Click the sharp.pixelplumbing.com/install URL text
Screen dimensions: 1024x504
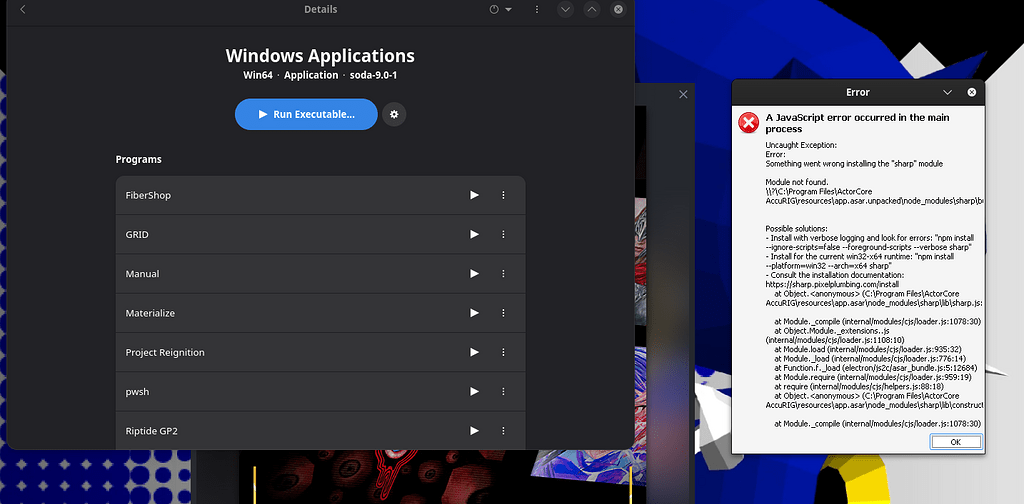pyautogui.click(x=832, y=285)
